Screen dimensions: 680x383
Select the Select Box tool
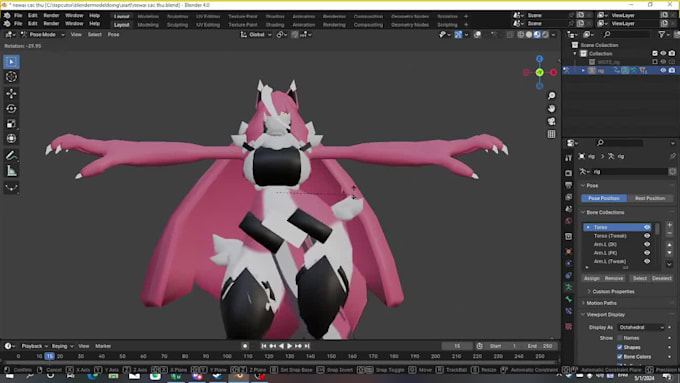point(11,62)
